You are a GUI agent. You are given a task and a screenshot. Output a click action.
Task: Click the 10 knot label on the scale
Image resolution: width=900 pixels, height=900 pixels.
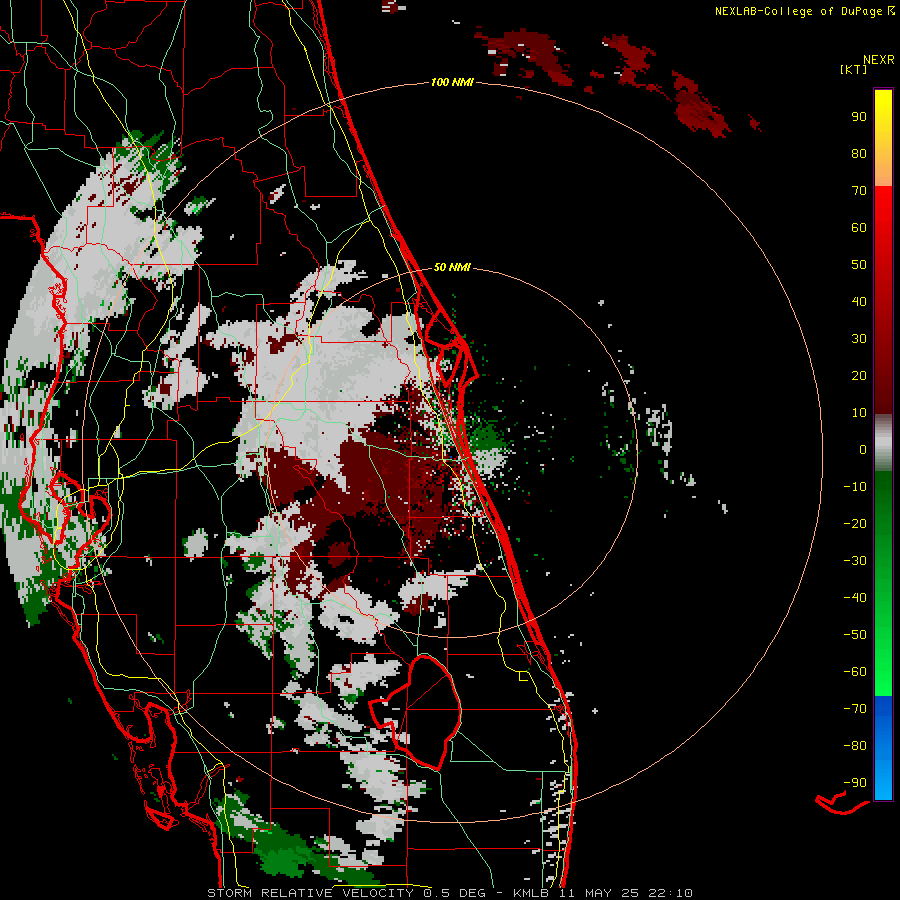[x=859, y=413]
